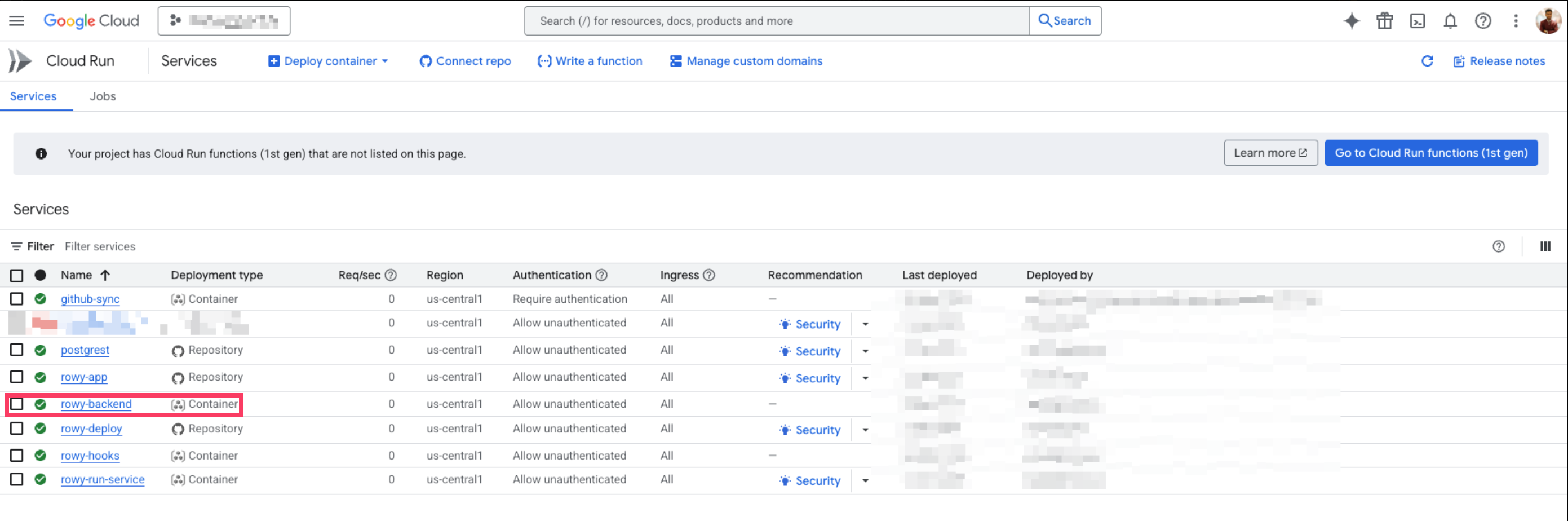This screenshot has width=1568, height=521.
Task: Click the Authentication help icon
Action: [601, 275]
